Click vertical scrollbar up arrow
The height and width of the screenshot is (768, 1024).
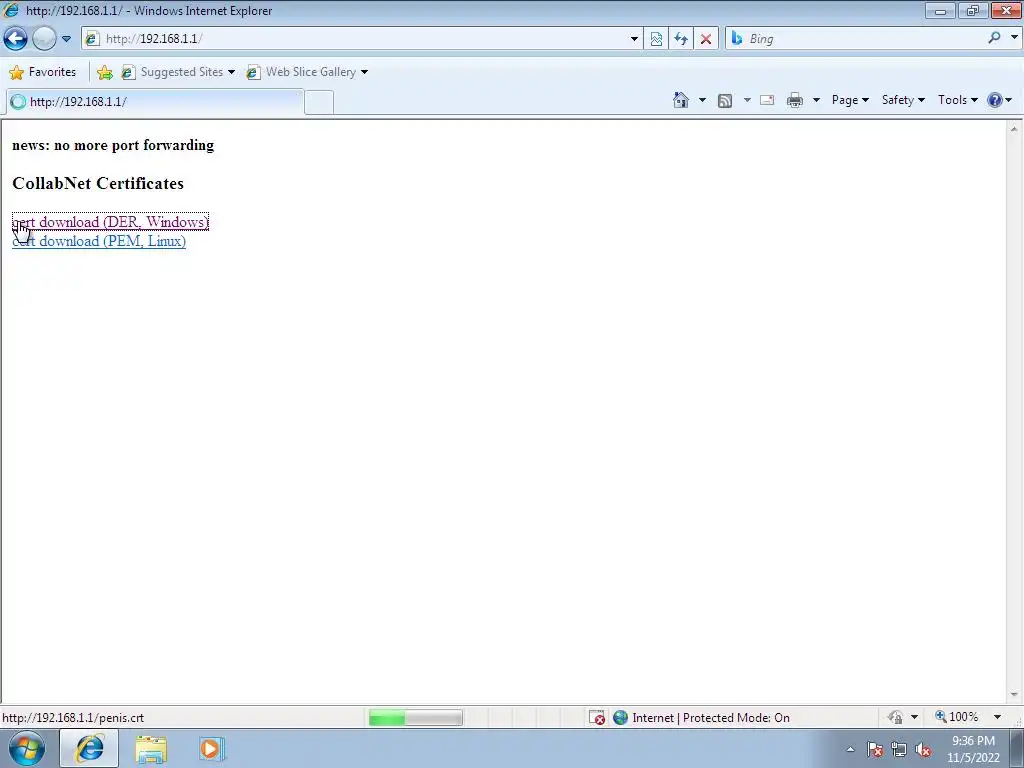pyautogui.click(x=1014, y=129)
